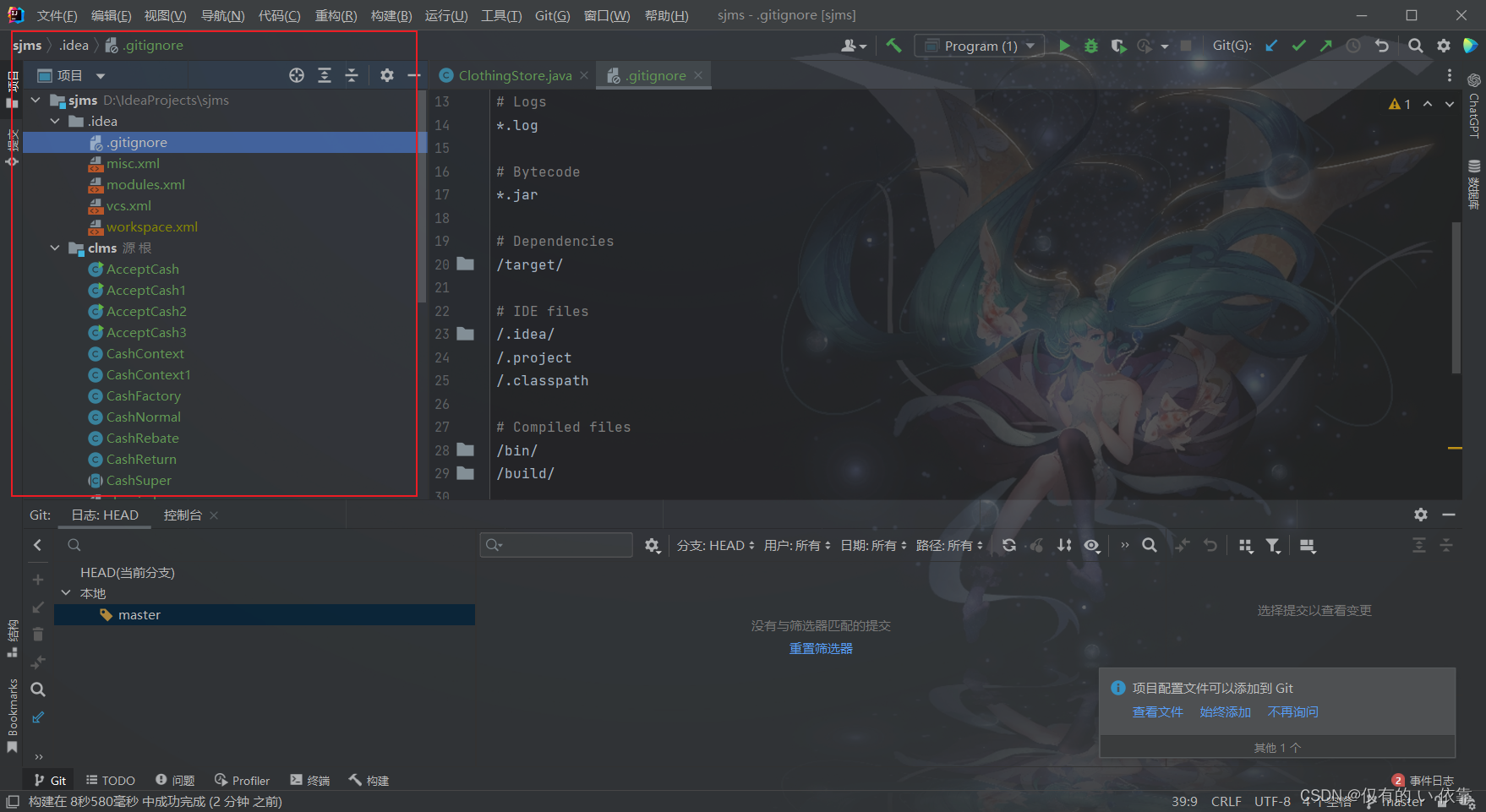Click 查看文件 in notification
The width and height of the screenshot is (1486, 812).
[1157, 712]
